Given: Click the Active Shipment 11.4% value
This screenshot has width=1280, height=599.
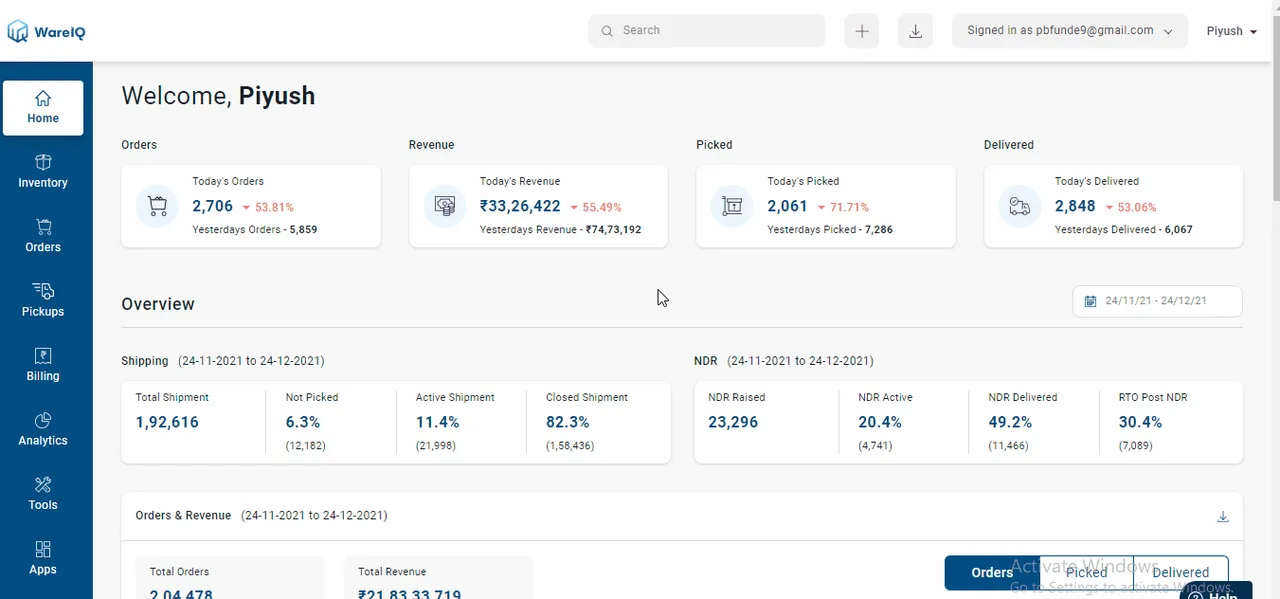Looking at the screenshot, I should [437, 422].
